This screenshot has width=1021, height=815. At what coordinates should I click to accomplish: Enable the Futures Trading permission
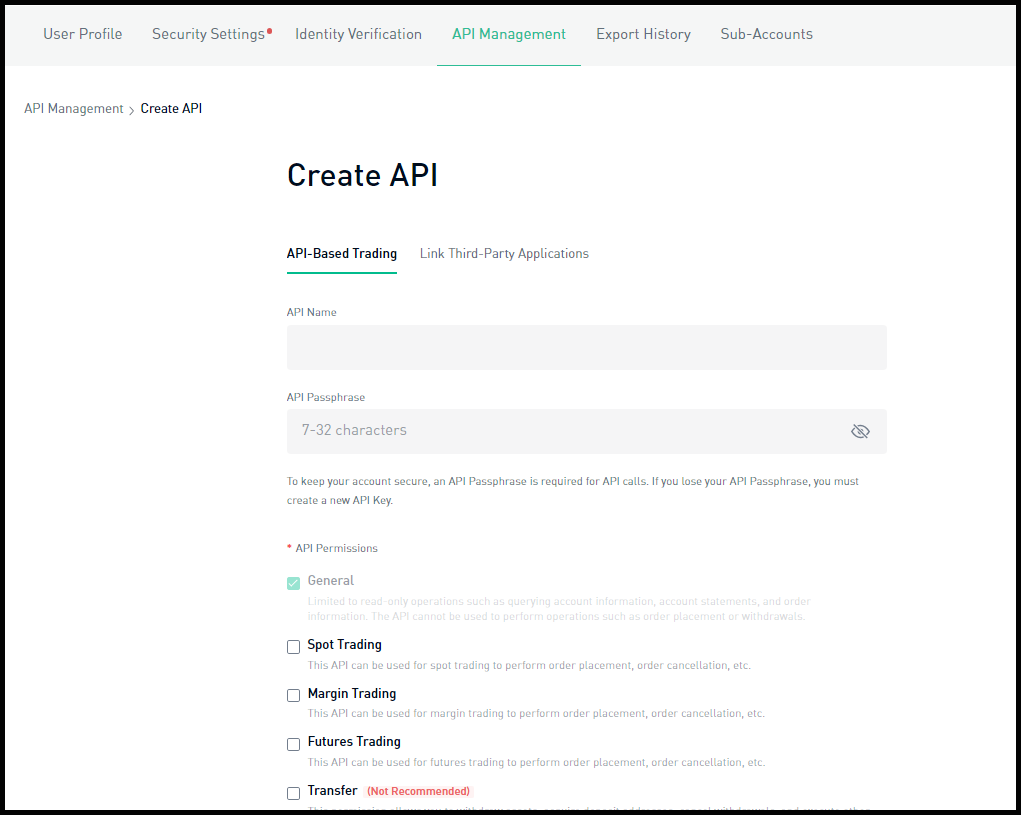(293, 744)
